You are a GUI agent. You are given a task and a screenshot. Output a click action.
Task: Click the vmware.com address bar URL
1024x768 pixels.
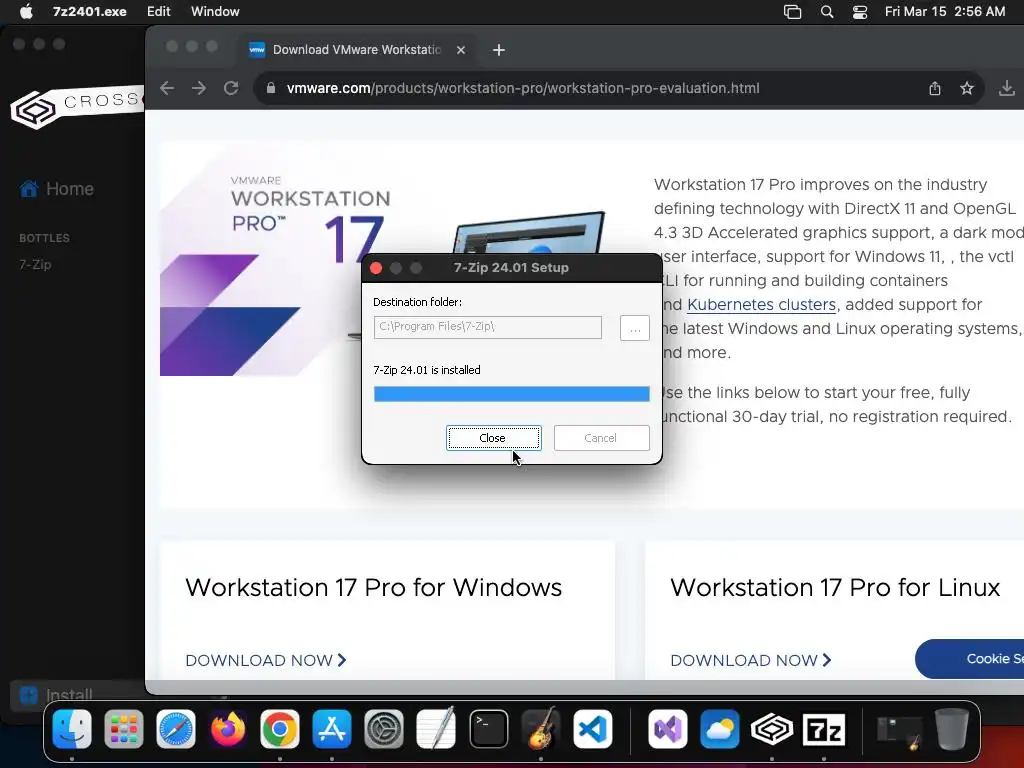523,88
